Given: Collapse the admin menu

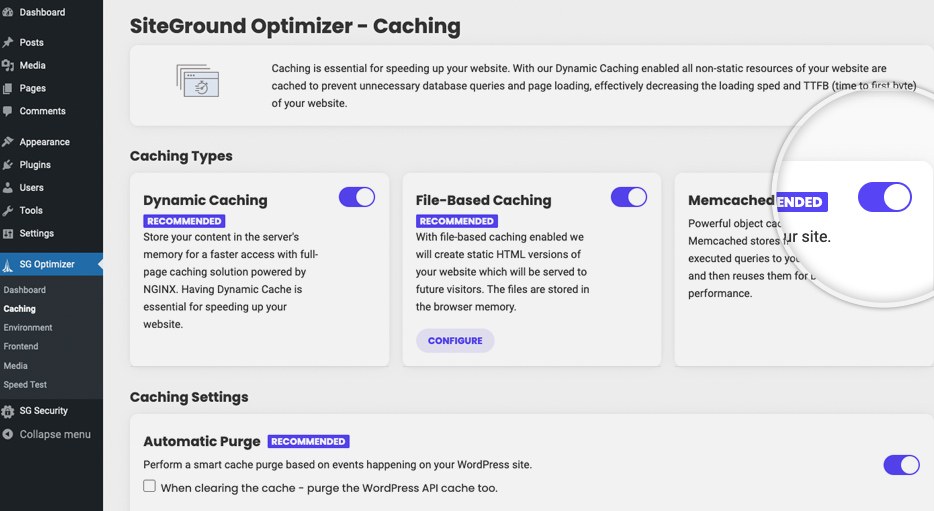Looking at the screenshot, I should point(46,434).
